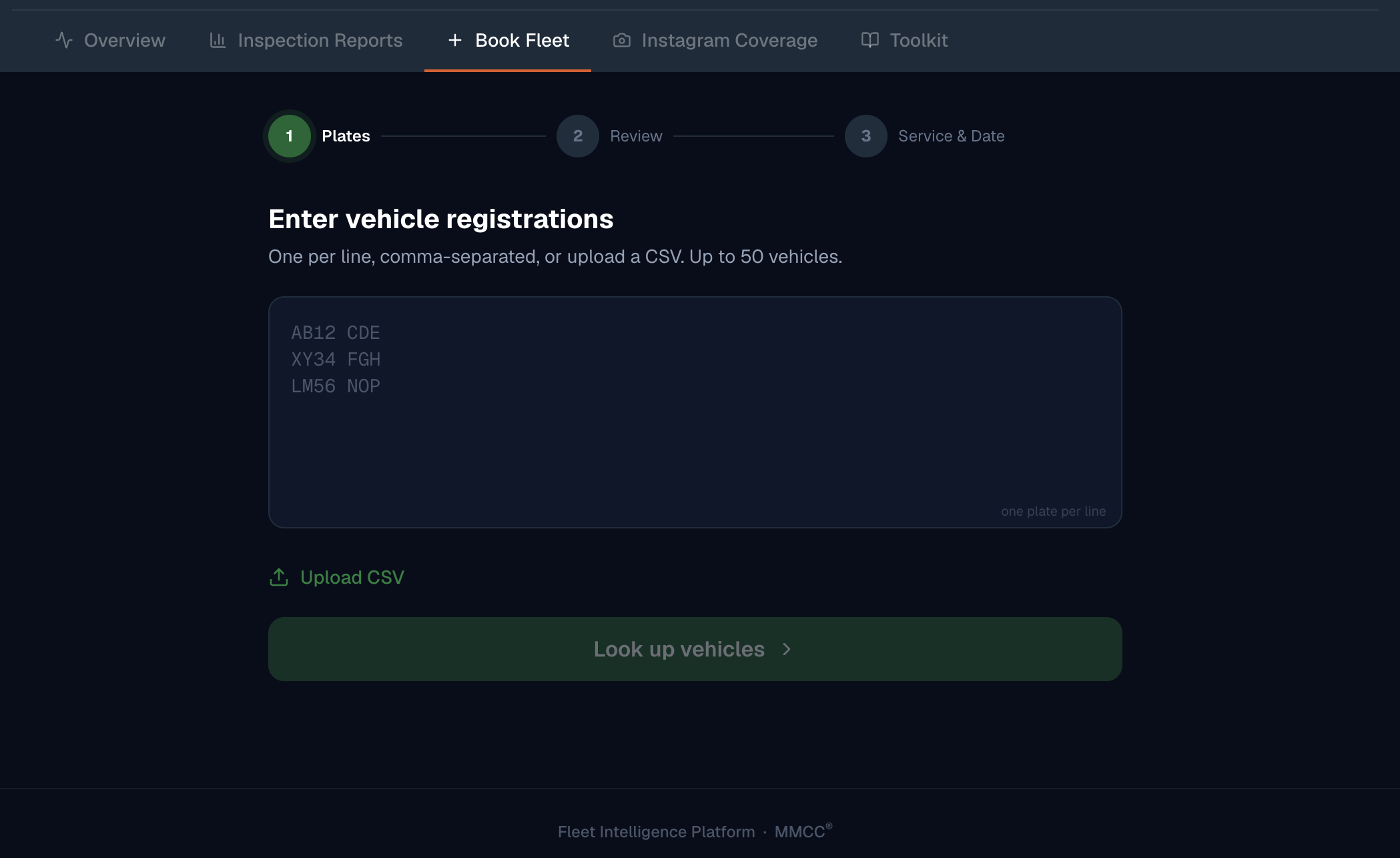Click the Service & Date step label
Image resolution: width=1400 pixels, height=858 pixels.
point(951,136)
